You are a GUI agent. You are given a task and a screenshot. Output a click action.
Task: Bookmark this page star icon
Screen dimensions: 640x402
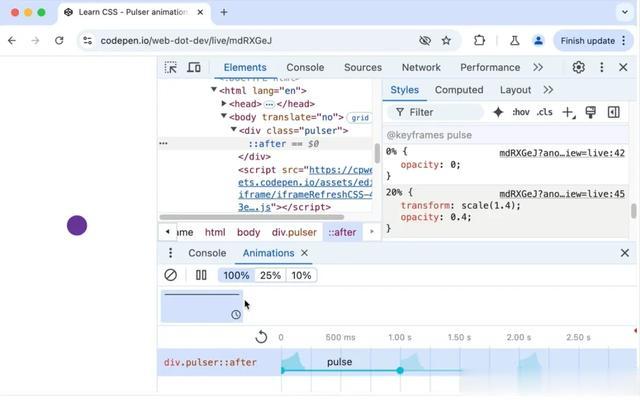coord(446,40)
